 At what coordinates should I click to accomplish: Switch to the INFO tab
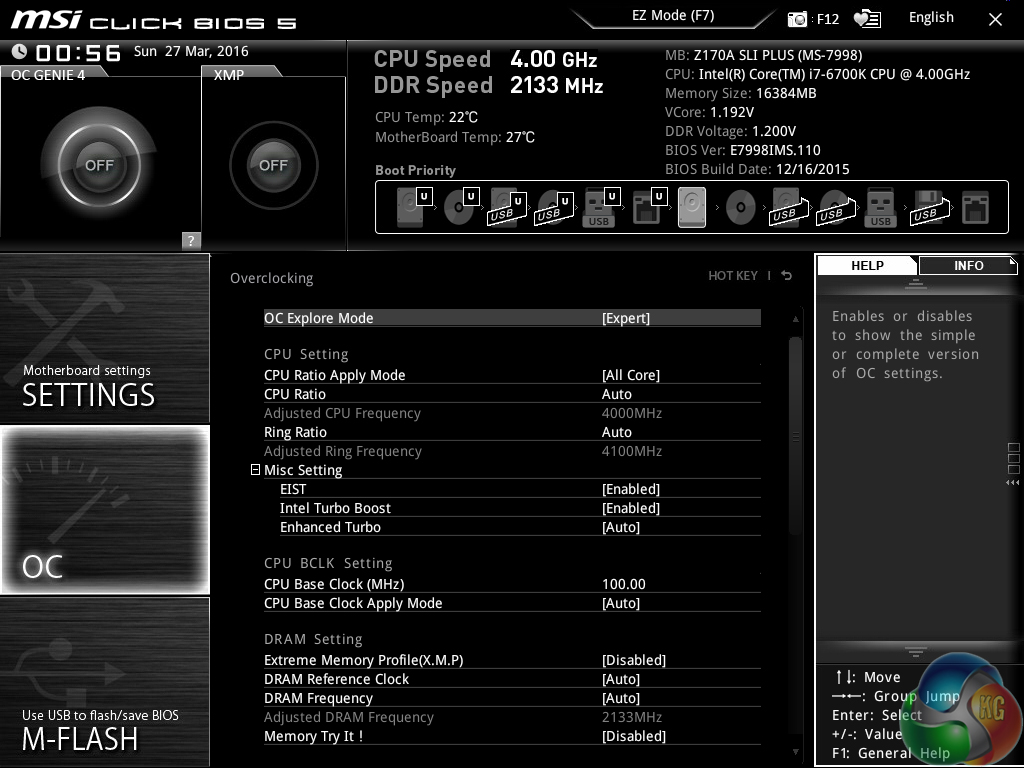967,265
